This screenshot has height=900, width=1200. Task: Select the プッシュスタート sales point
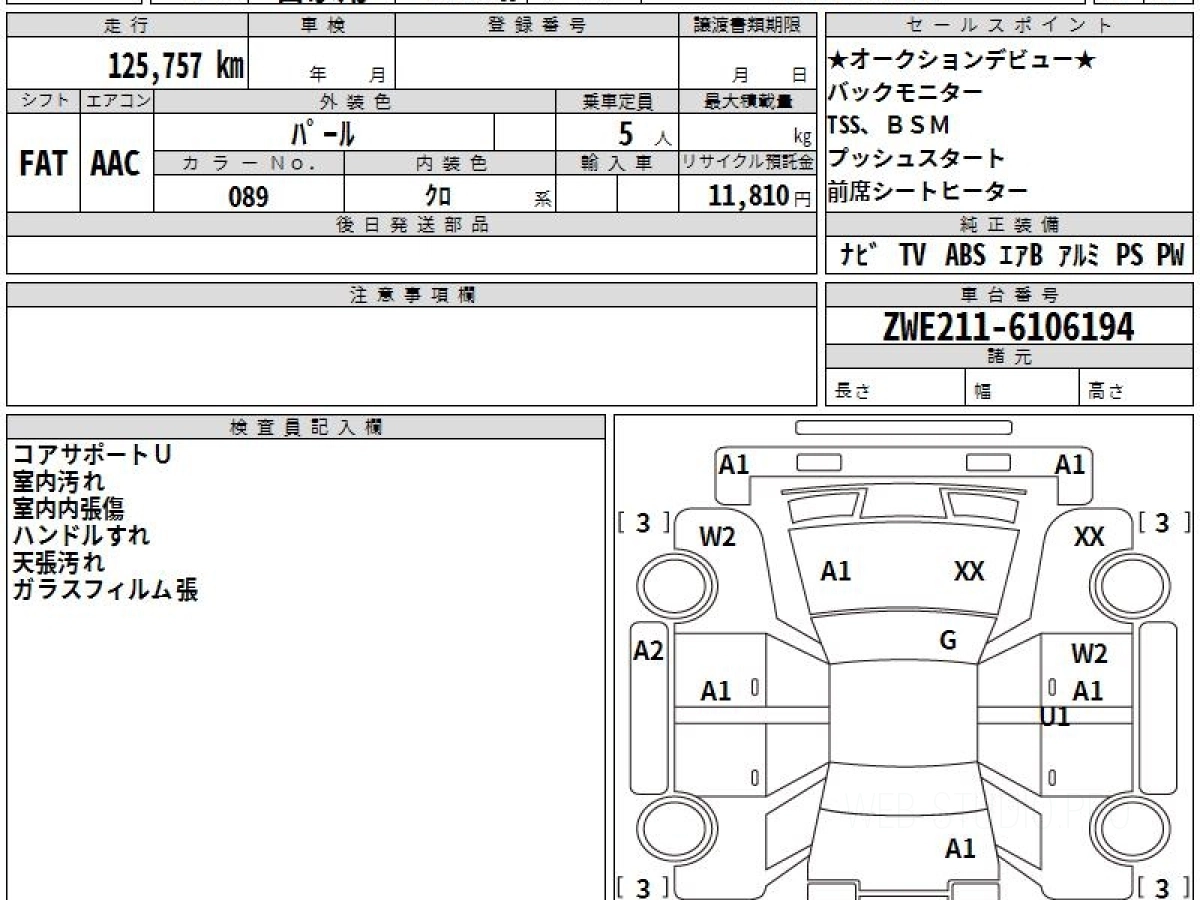coord(917,158)
